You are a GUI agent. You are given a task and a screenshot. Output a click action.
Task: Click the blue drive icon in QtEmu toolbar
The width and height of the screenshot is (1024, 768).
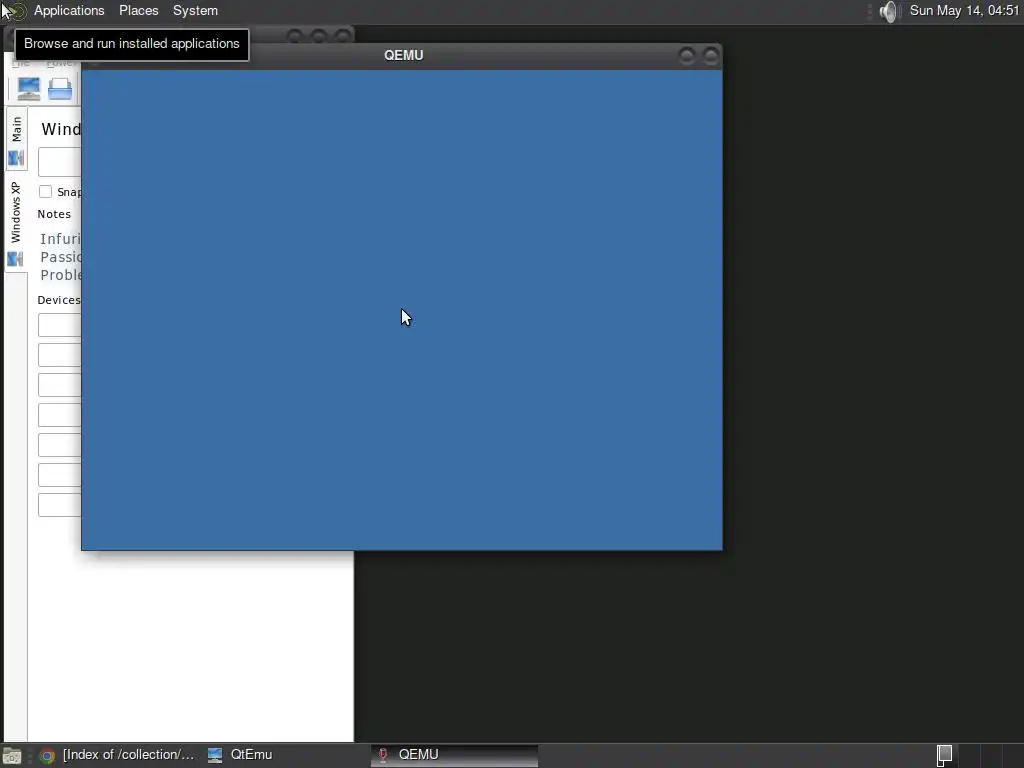point(60,88)
